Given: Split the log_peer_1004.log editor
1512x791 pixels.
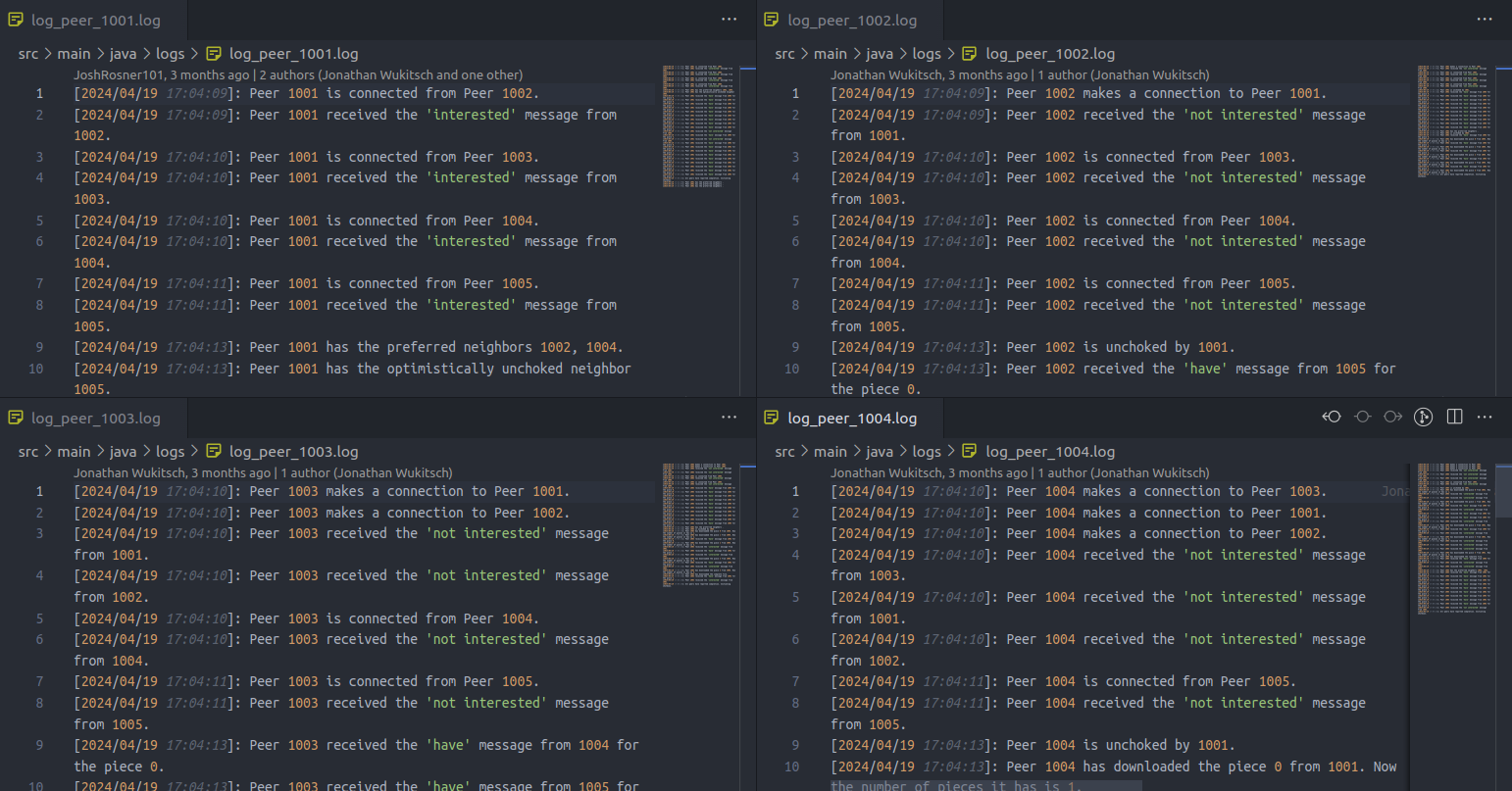Looking at the screenshot, I should [1454, 418].
